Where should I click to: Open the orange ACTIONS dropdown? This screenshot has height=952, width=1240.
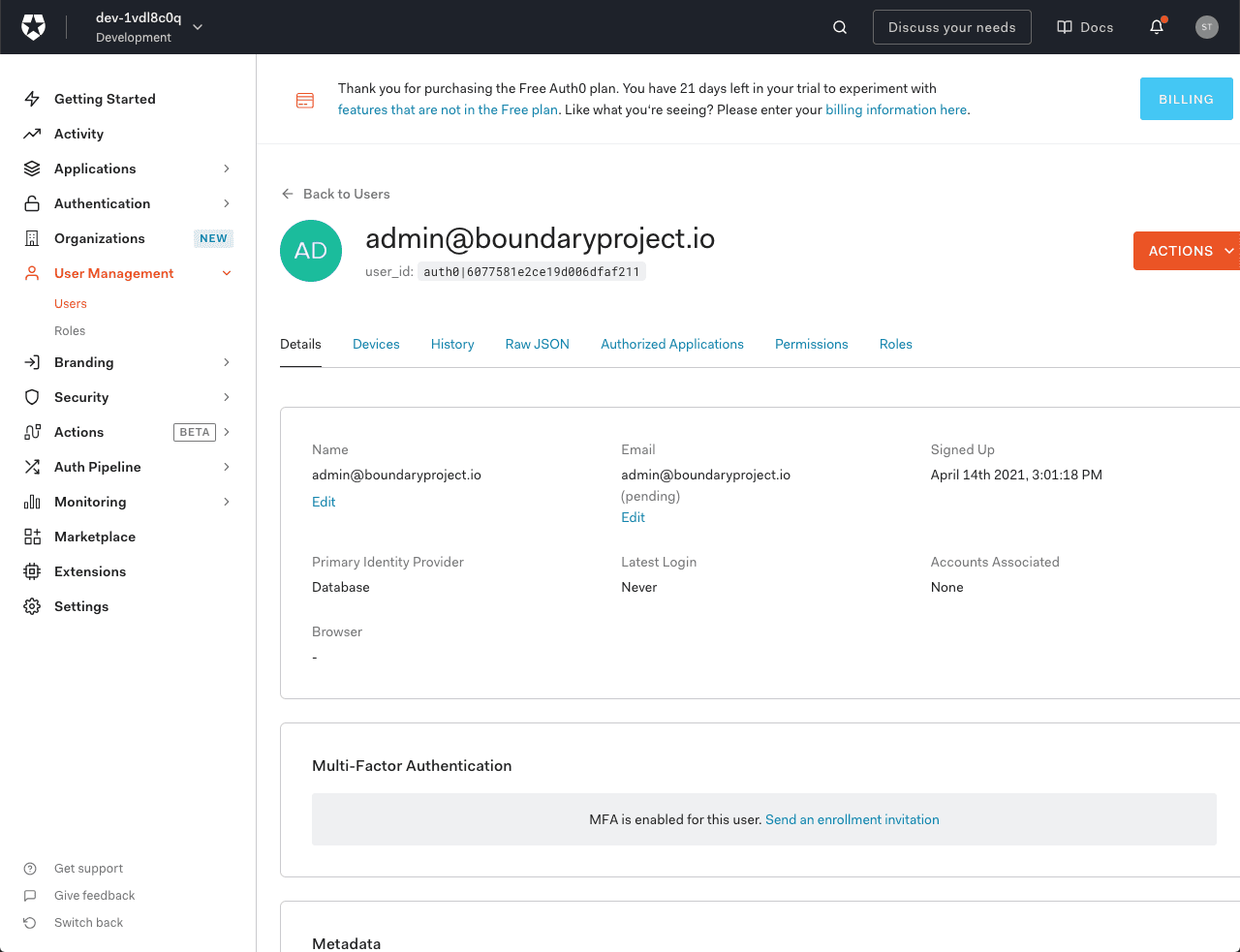click(1187, 251)
